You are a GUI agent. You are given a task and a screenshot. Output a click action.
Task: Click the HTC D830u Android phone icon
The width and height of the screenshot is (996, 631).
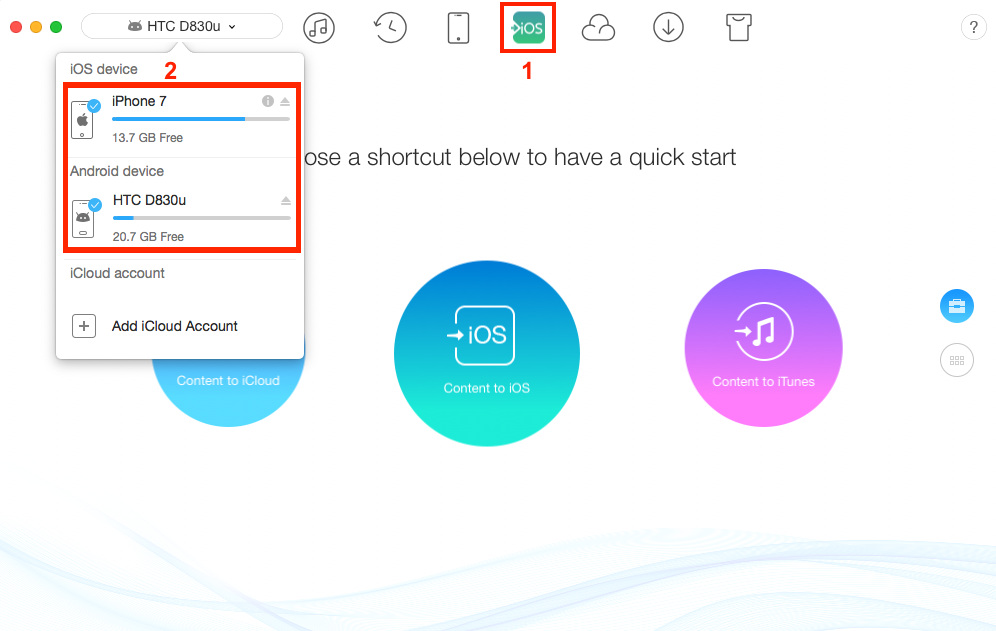pos(83,219)
